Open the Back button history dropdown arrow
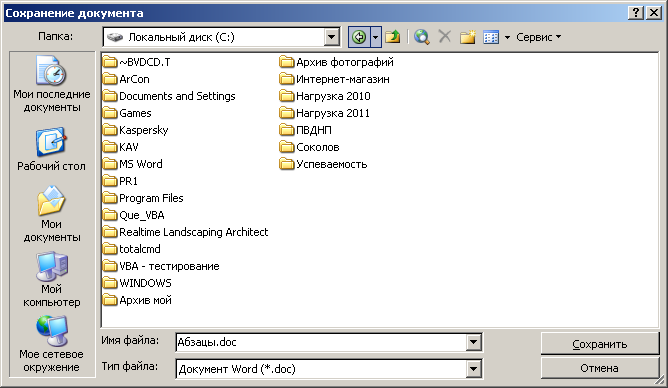668x388 pixels. [x=375, y=37]
